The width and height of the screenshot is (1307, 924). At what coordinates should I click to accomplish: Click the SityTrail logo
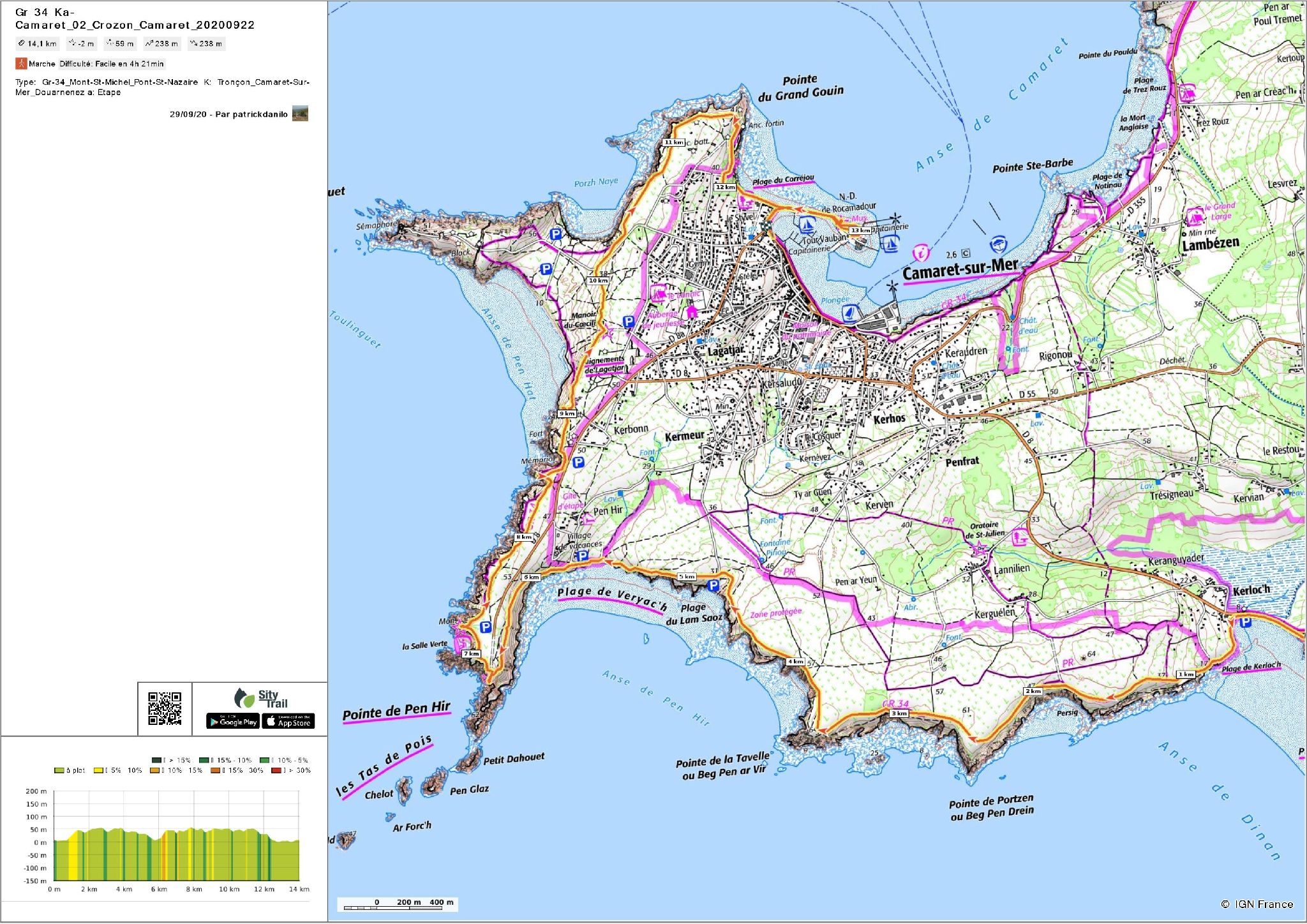(x=262, y=698)
